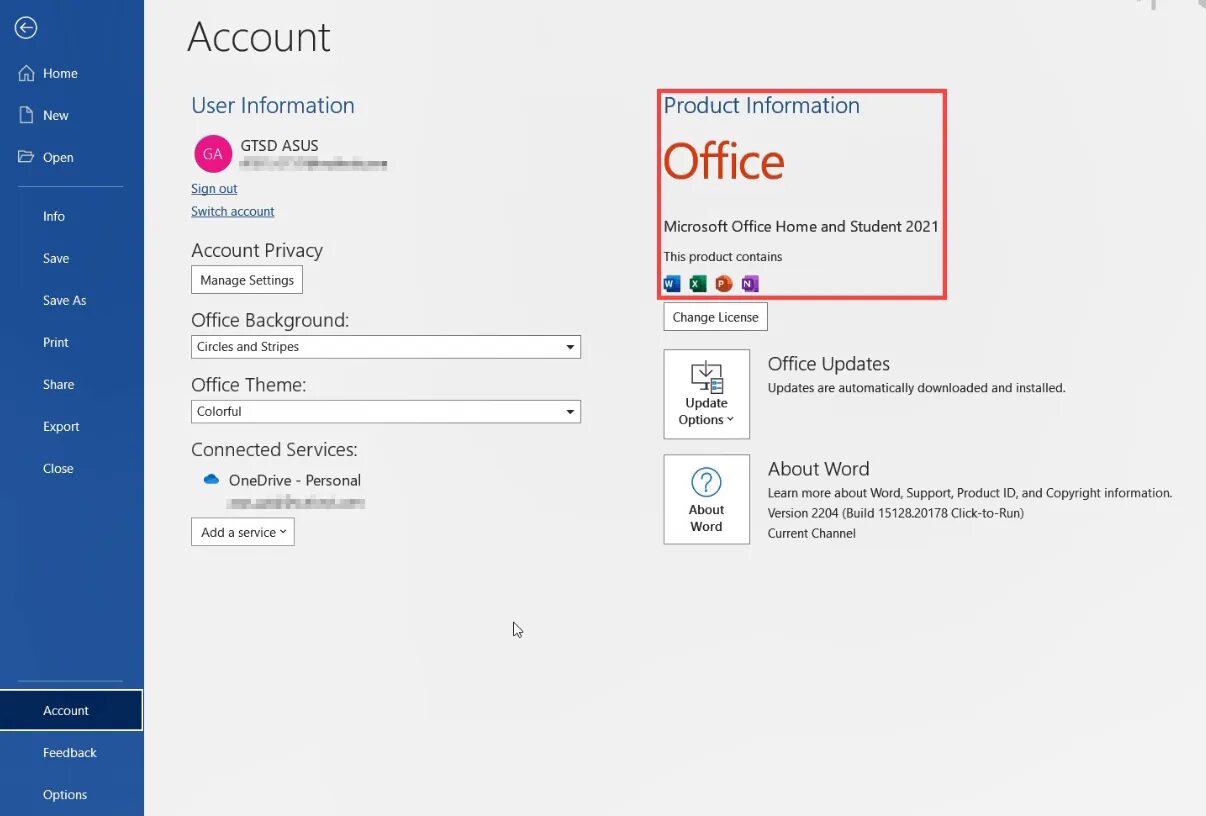1206x816 pixels.
Task: Click the 'This product contains' label
Action: pos(723,257)
